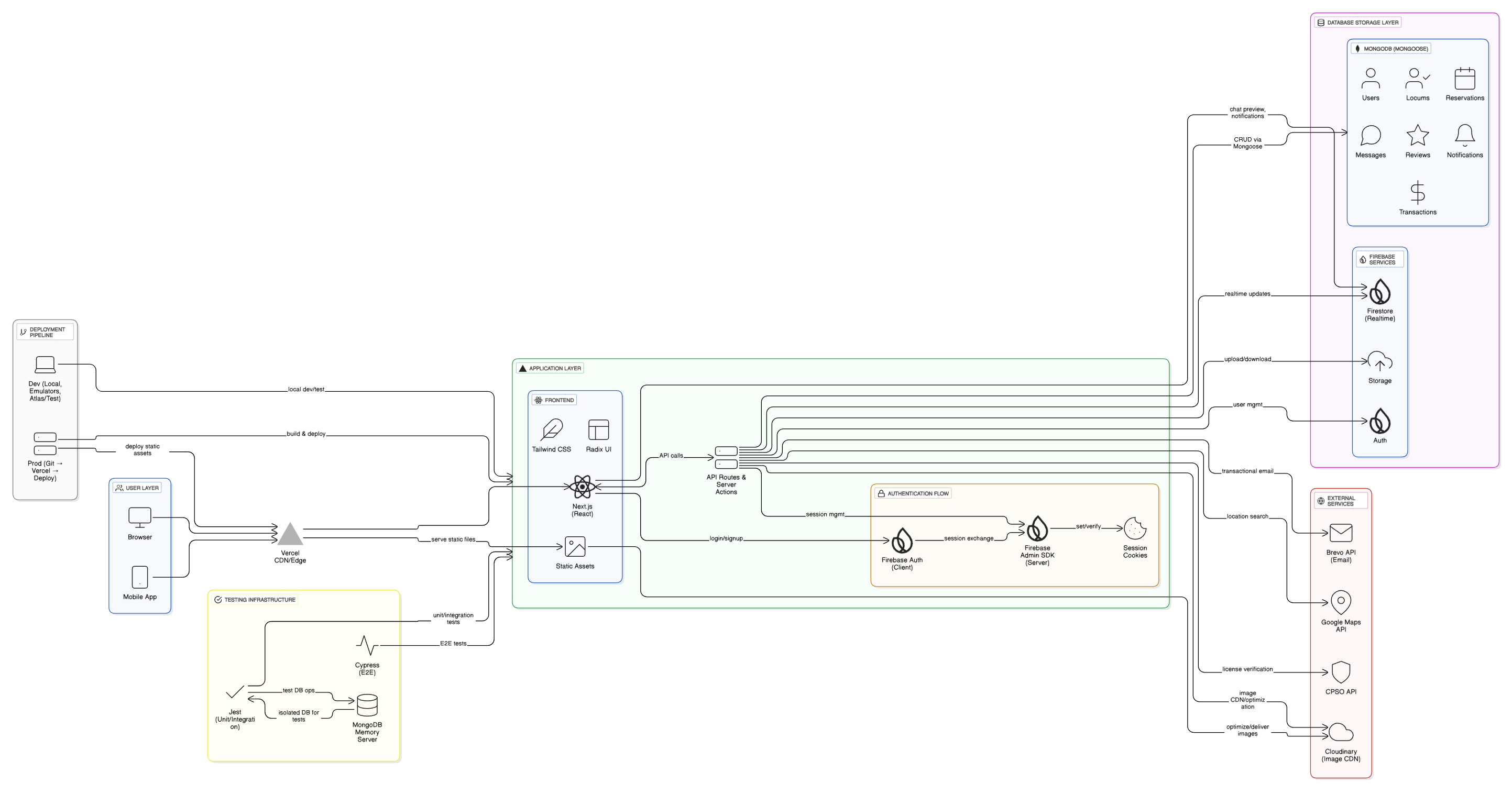Select the CPSO API shield icon
The image size is (1512, 794).
click(x=1341, y=672)
